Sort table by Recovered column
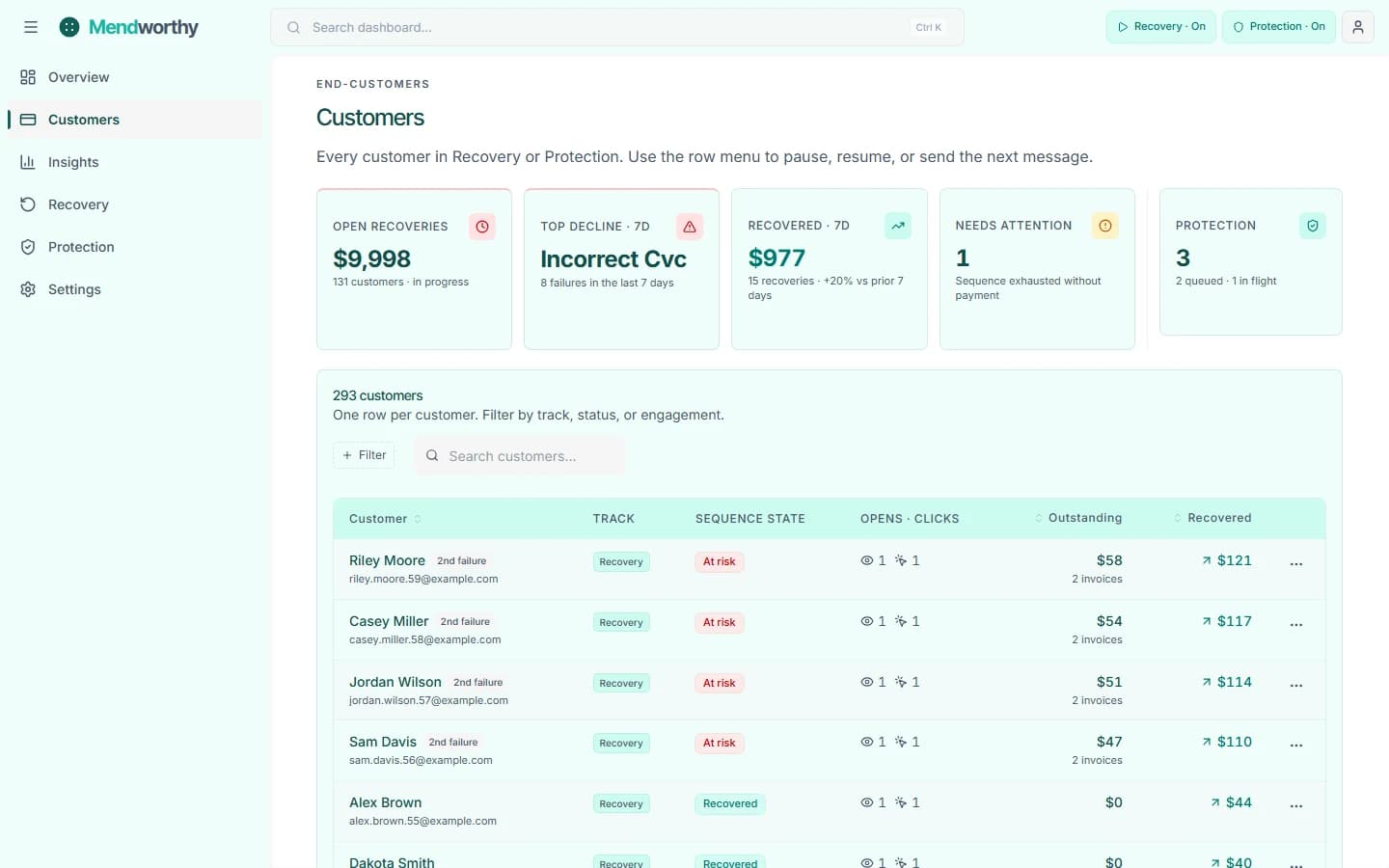The image size is (1389, 868). tap(1212, 518)
